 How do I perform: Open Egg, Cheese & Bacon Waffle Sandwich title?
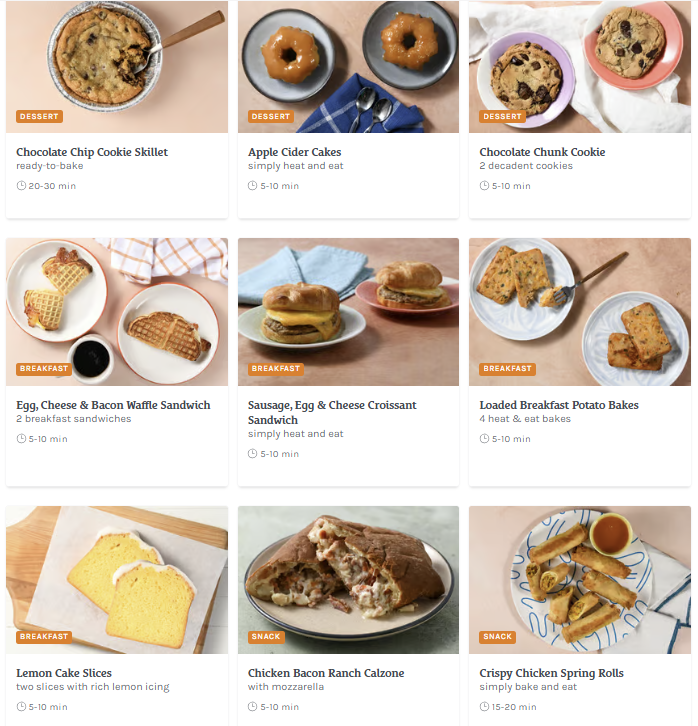point(113,405)
